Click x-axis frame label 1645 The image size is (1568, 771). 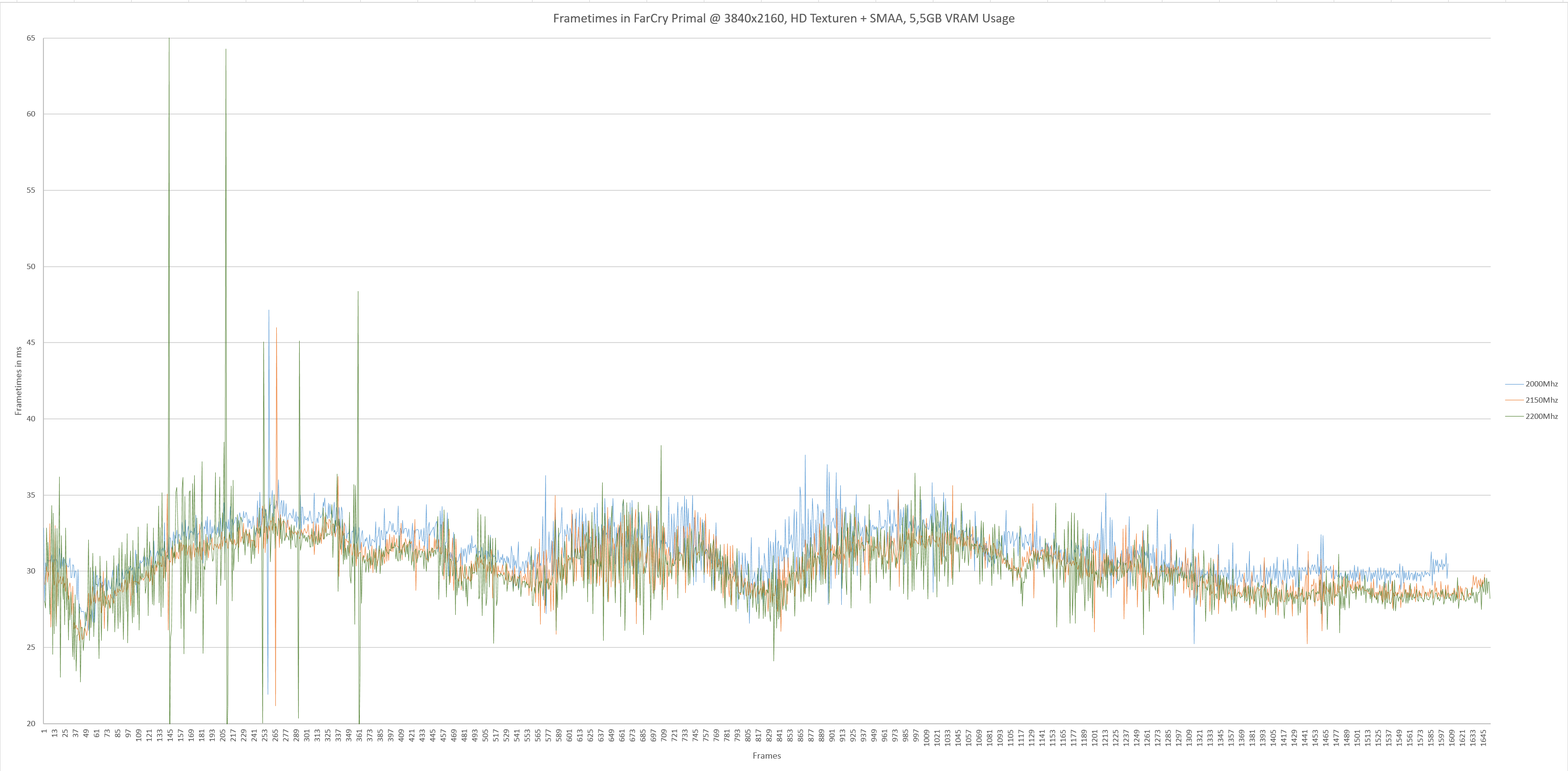click(1484, 738)
